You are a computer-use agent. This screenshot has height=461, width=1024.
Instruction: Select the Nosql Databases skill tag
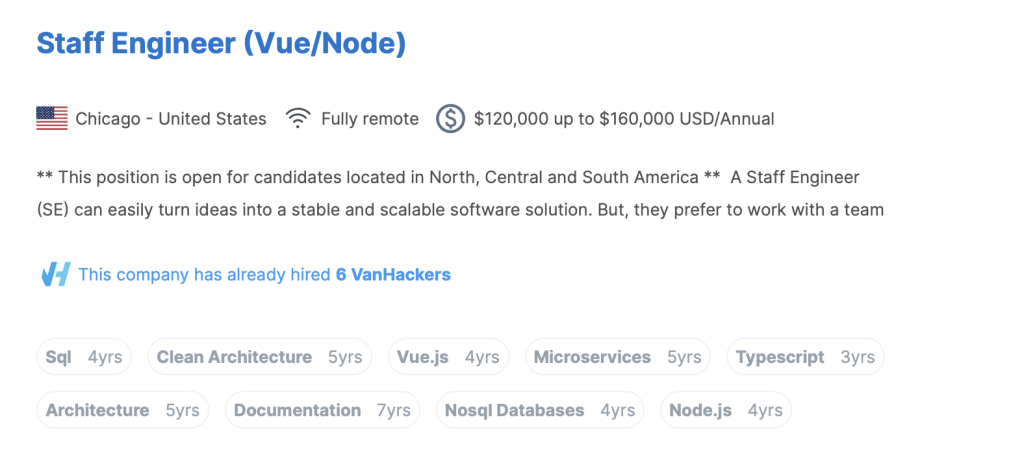[540, 410]
